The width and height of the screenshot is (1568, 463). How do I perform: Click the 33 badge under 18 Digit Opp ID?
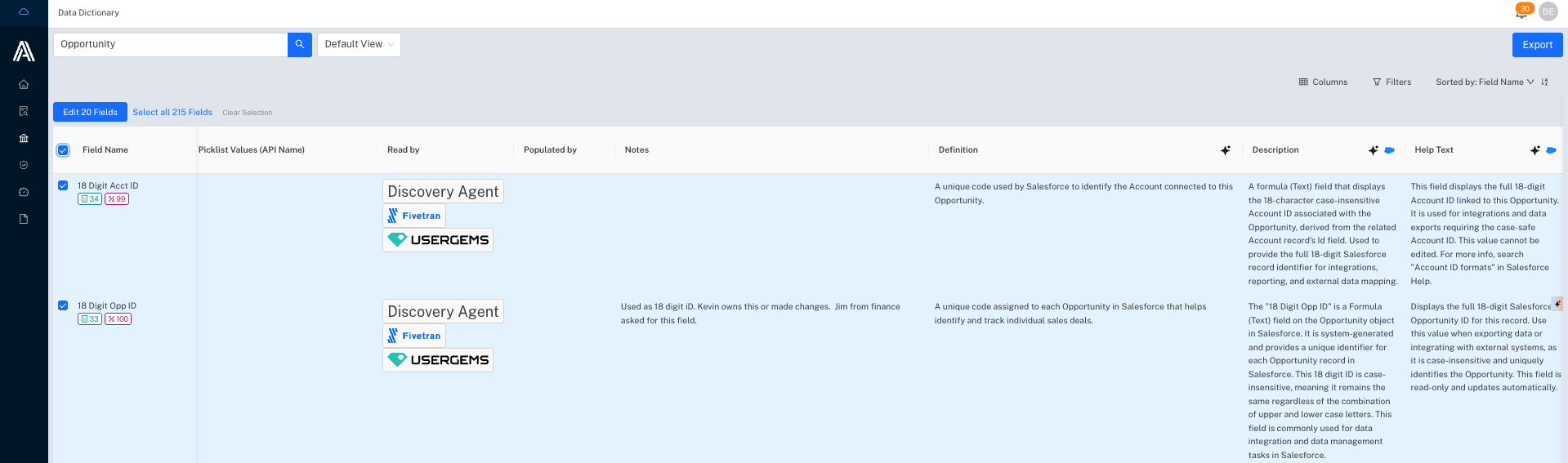tap(90, 319)
